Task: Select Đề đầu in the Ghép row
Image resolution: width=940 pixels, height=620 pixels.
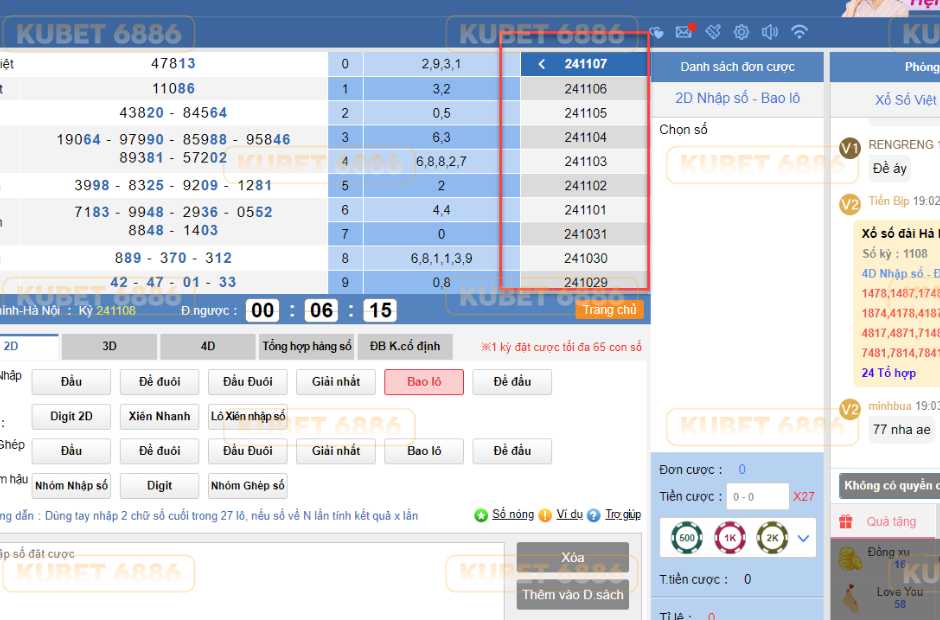Action: tap(512, 451)
